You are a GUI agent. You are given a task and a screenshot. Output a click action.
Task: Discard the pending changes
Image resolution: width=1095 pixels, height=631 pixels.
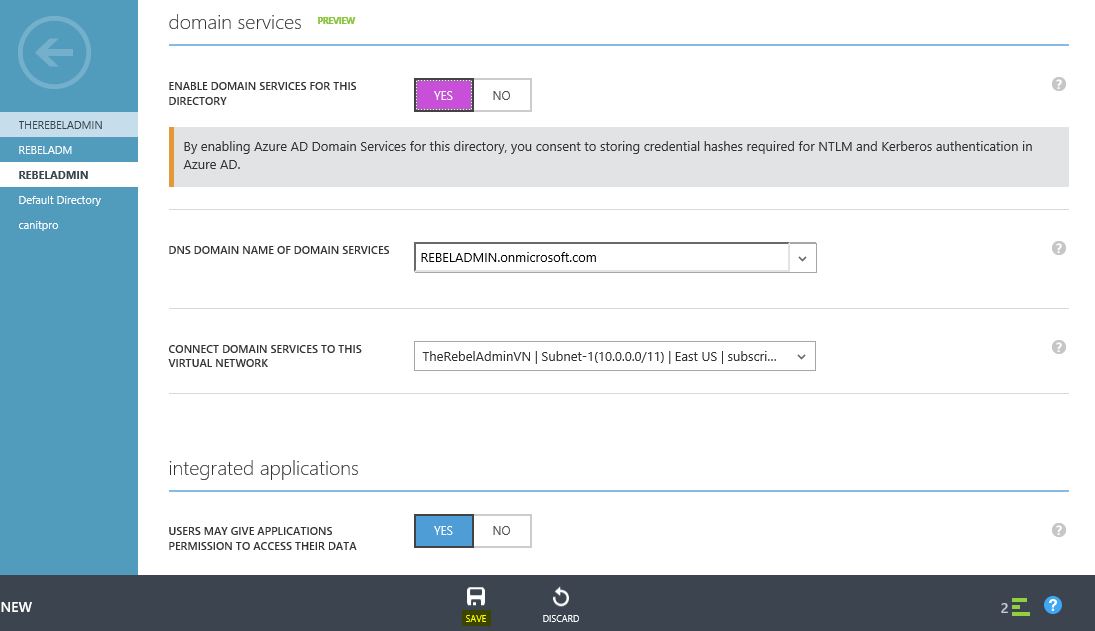pyautogui.click(x=561, y=605)
